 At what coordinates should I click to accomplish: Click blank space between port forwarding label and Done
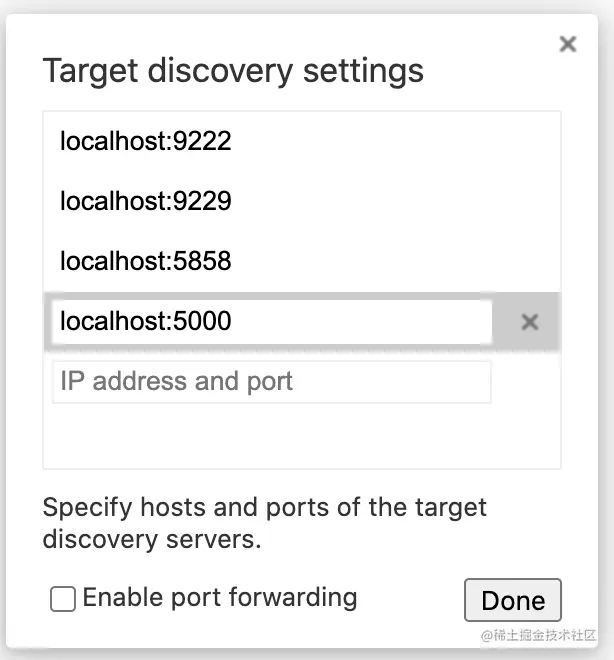coord(410,600)
